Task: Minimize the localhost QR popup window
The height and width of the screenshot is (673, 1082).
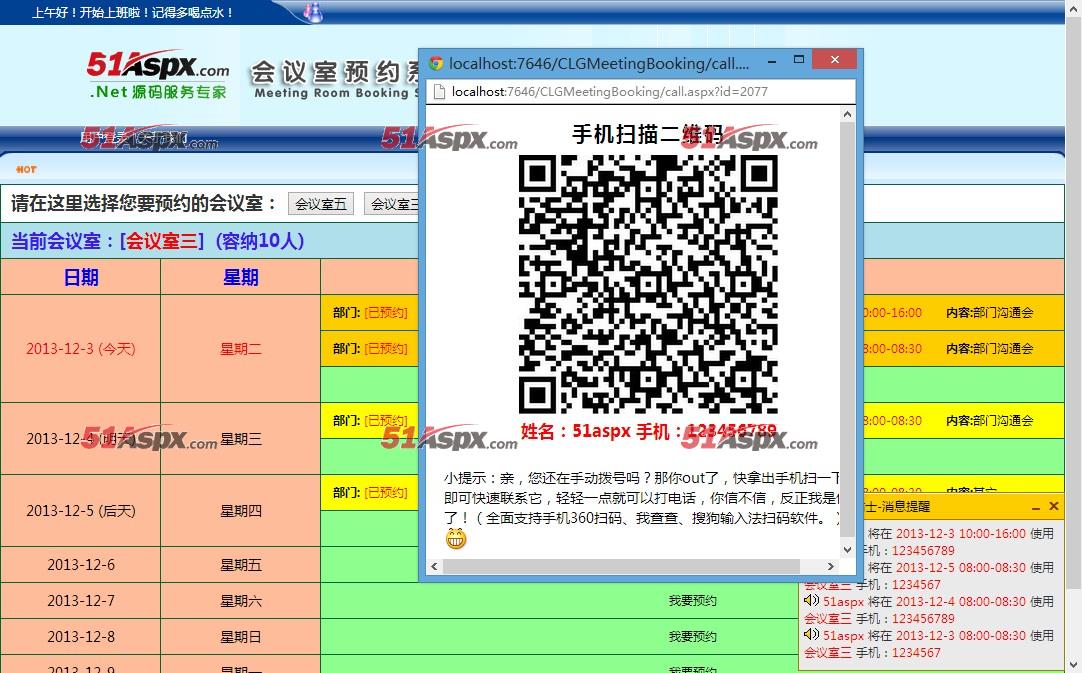Action: pyautogui.click(x=772, y=60)
